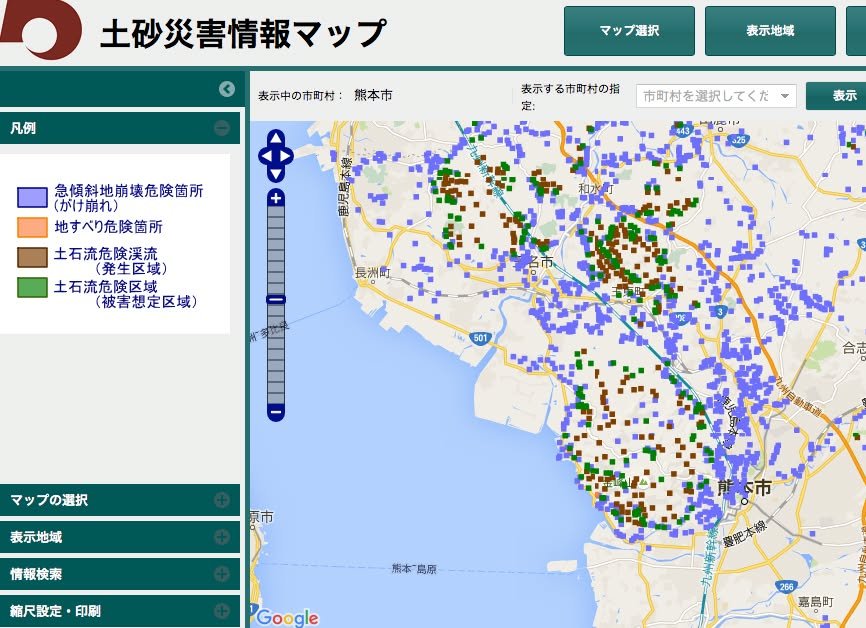Image resolution: width=866 pixels, height=628 pixels.
Task: Pan the map down with the arrow
Action: point(276,174)
